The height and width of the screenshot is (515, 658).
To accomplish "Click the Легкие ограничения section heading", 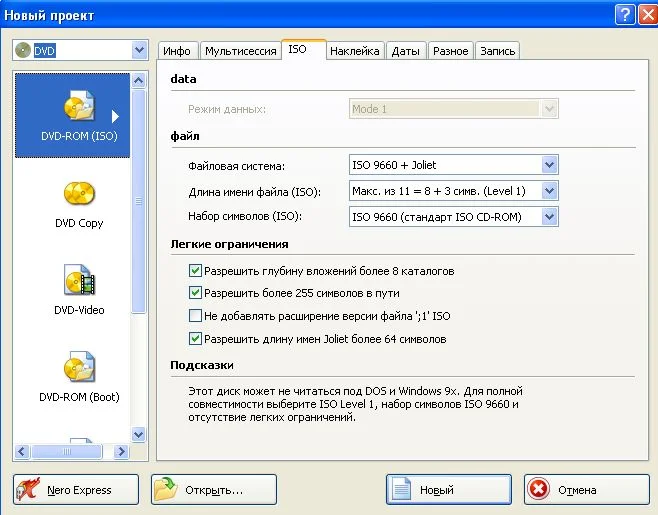I will (229, 244).
